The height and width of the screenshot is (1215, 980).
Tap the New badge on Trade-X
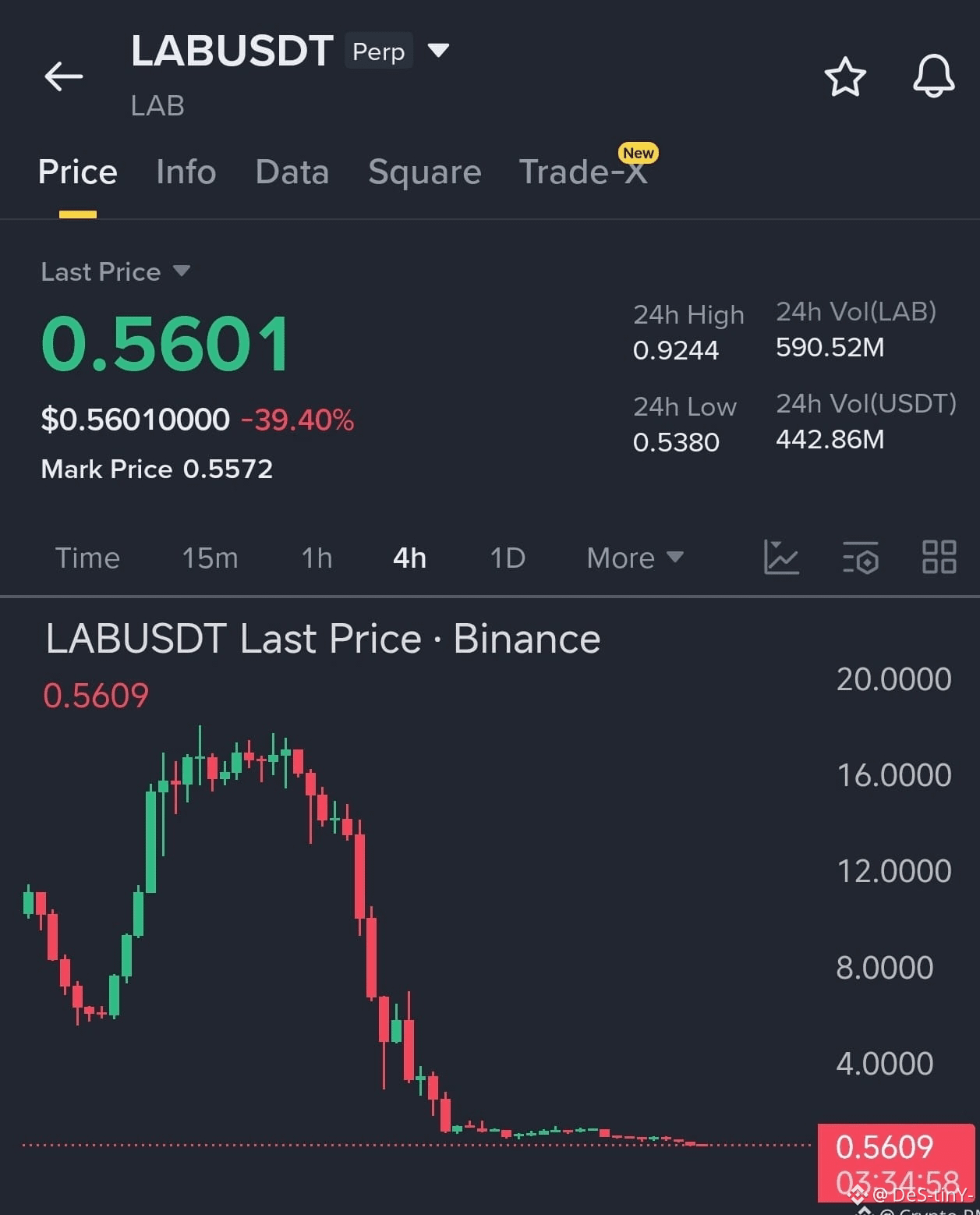[639, 153]
